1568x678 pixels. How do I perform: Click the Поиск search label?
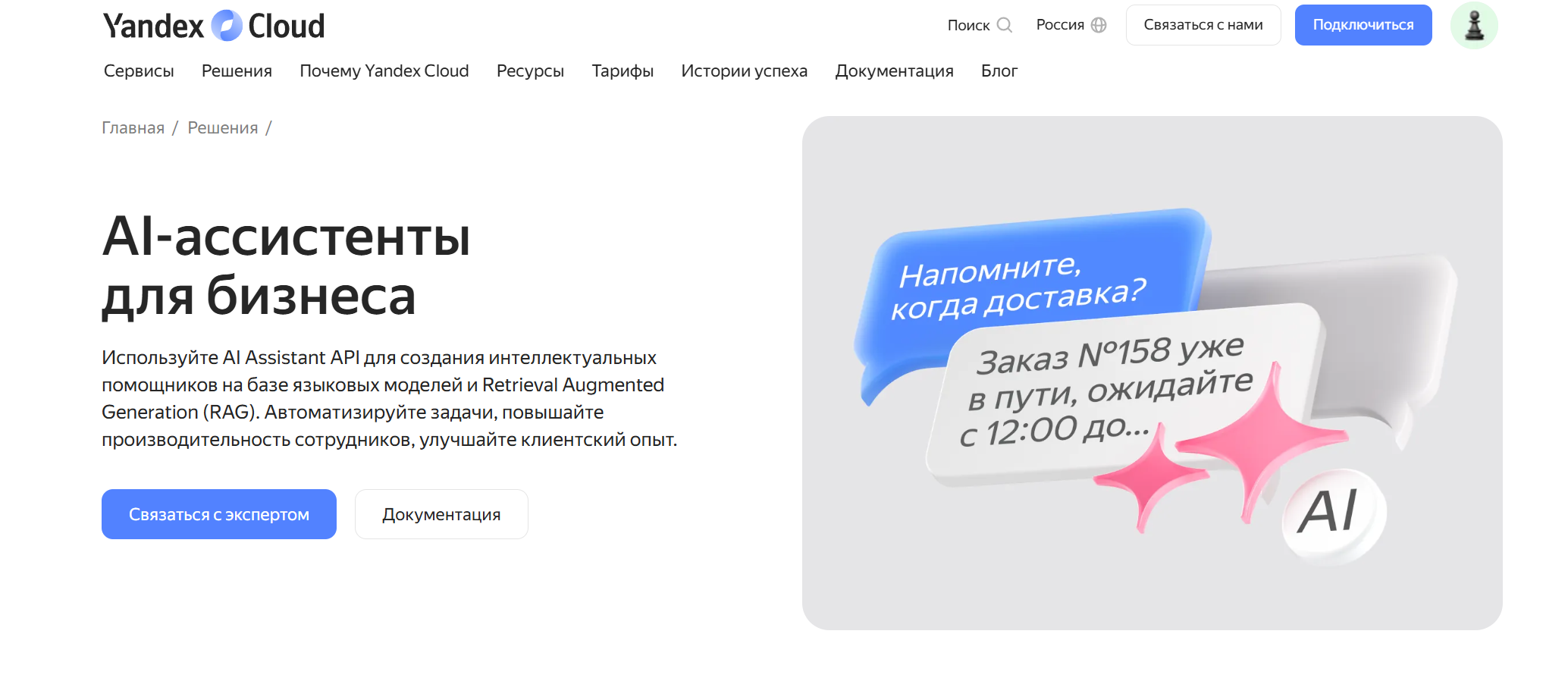[968, 25]
